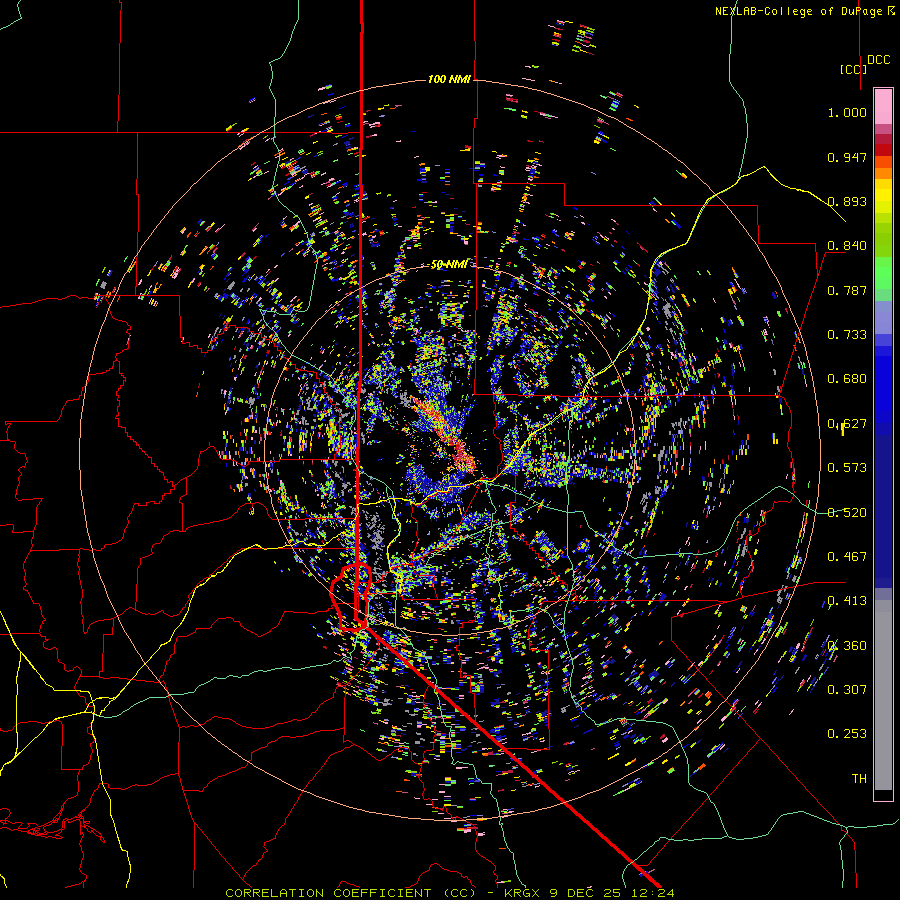This screenshot has width=900, height=900.
Task: Pick the bright green segment of the color bar
Action: coord(883,273)
